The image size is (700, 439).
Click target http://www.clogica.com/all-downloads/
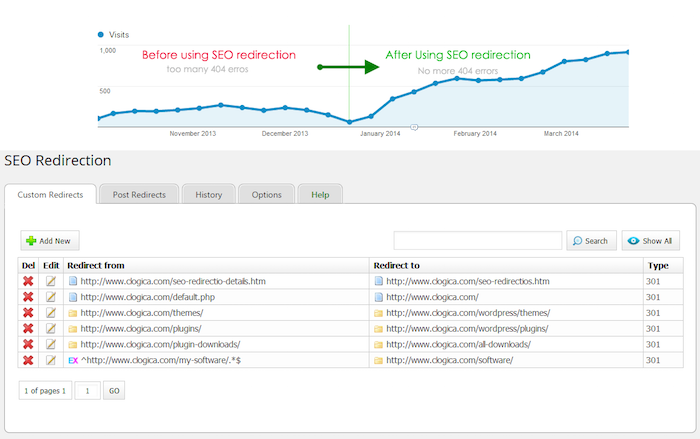[458, 344]
